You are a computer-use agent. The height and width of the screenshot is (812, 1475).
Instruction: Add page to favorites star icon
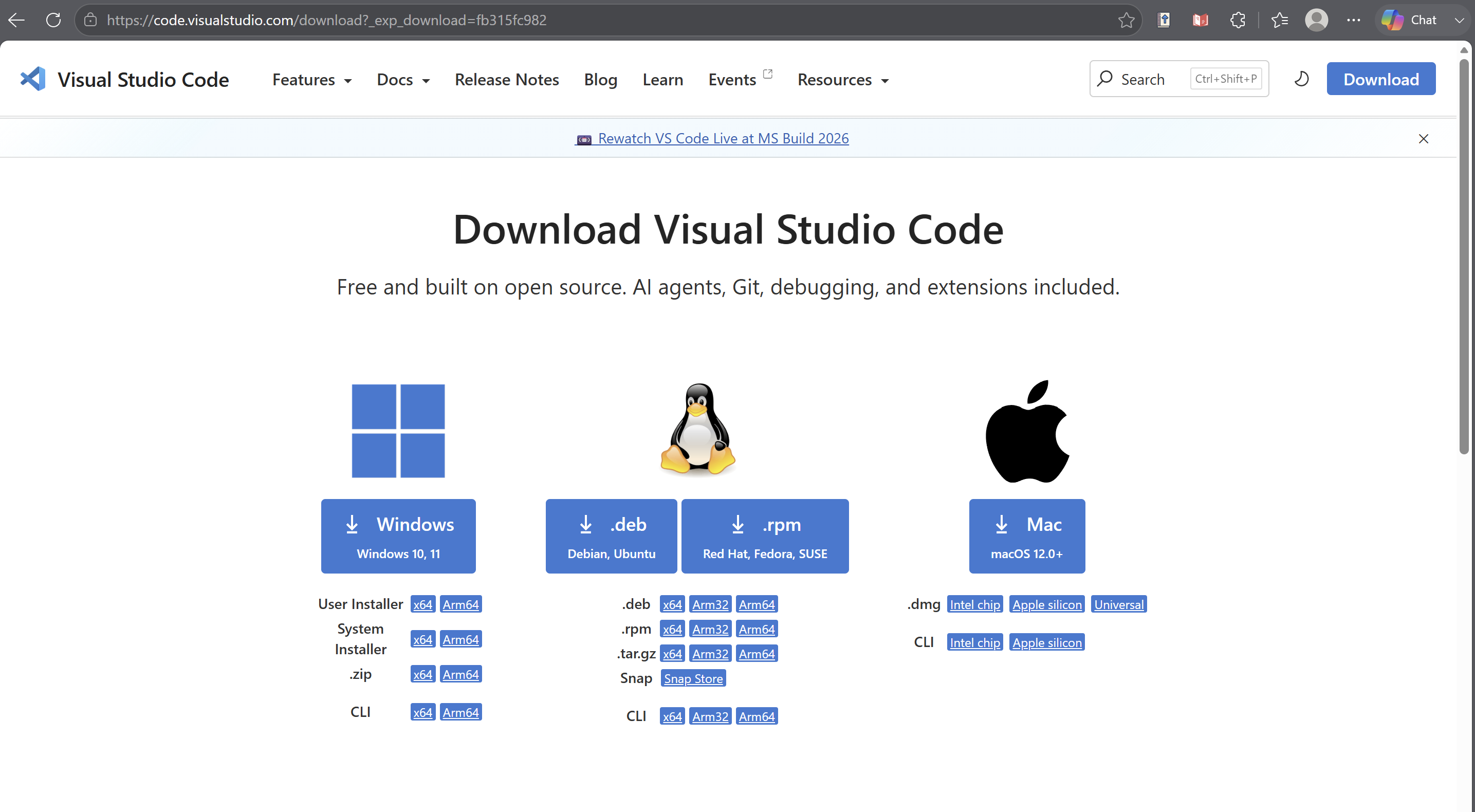pyautogui.click(x=1126, y=20)
